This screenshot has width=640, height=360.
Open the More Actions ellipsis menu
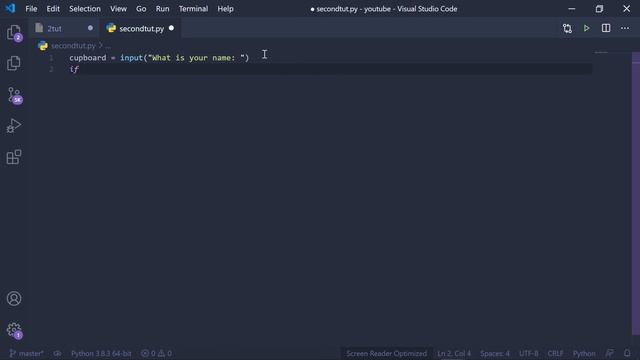625,28
